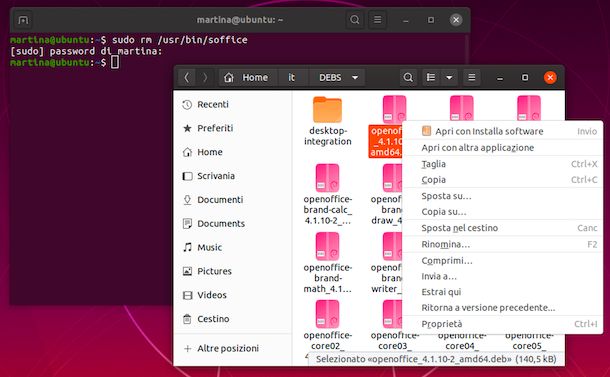
Task: Open Recenti in the sidebar
Action: [x=232, y=104]
